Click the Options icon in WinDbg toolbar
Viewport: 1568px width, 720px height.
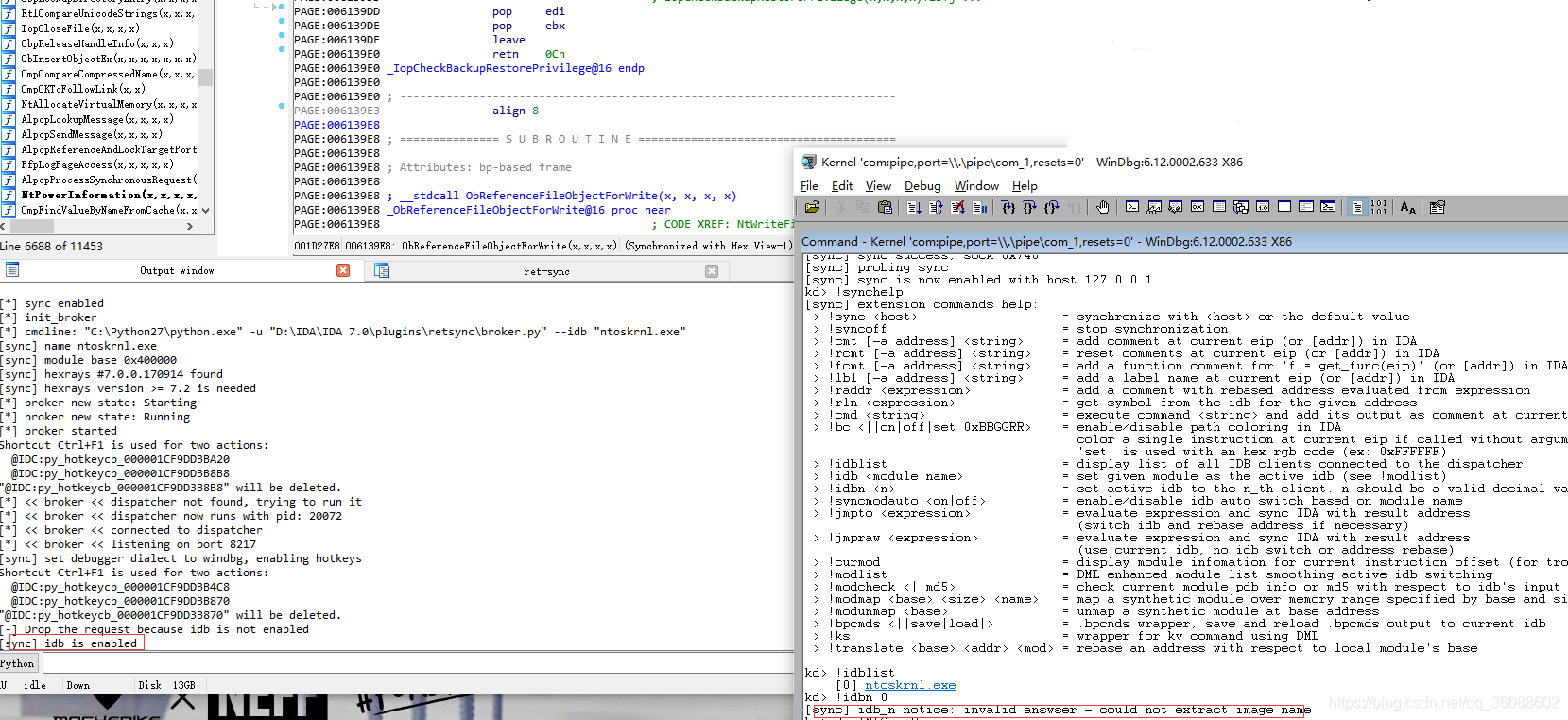click(1438, 207)
